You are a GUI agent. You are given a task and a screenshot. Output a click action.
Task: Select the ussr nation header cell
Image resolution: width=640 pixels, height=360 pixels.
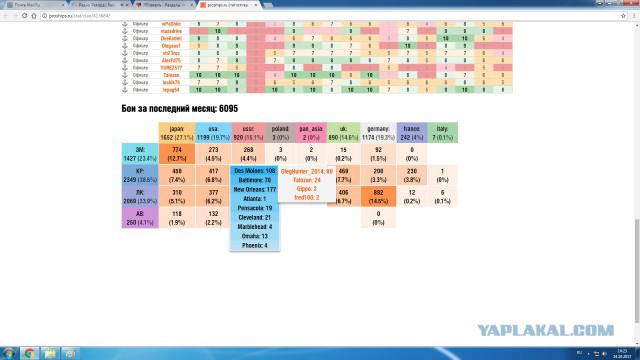point(248,133)
